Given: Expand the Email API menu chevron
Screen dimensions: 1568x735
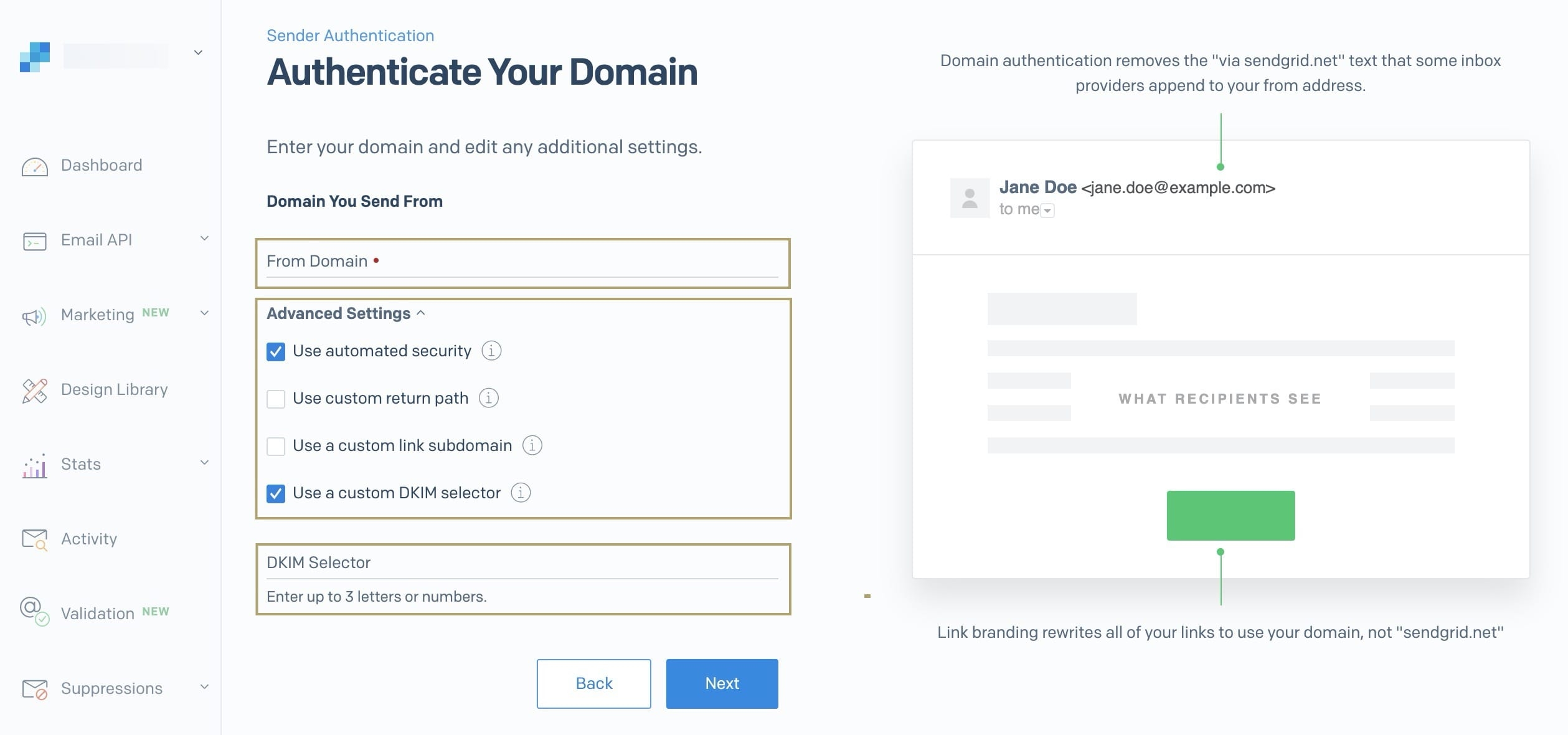Looking at the screenshot, I should 204,239.
